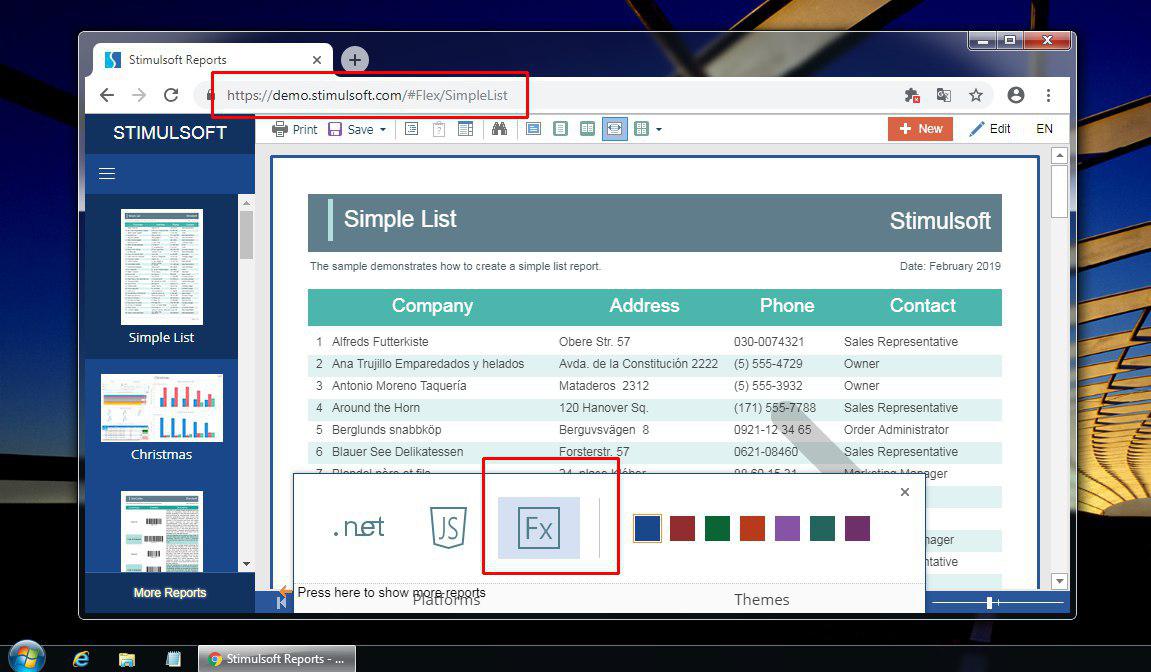Click the notepad icon in taskbar

173,659
